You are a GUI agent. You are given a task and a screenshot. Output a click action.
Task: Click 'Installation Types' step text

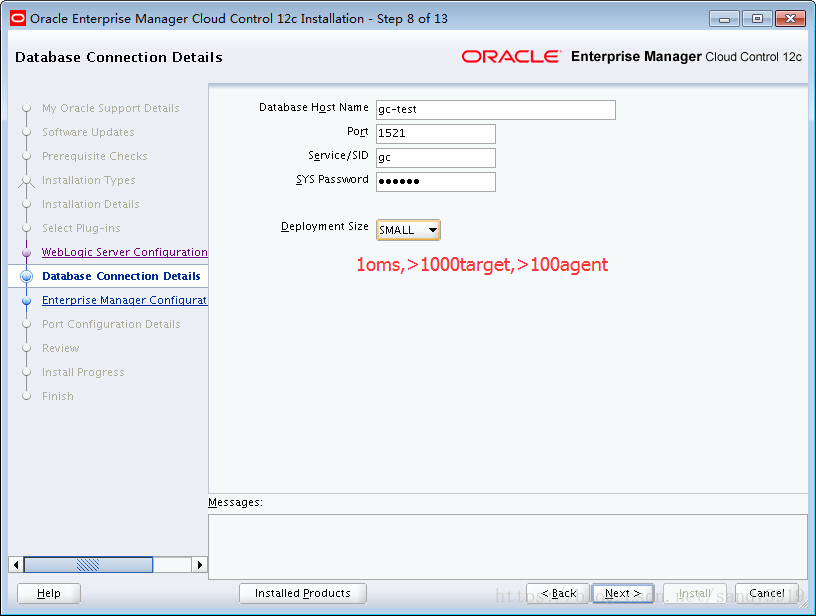click(88, 180)
